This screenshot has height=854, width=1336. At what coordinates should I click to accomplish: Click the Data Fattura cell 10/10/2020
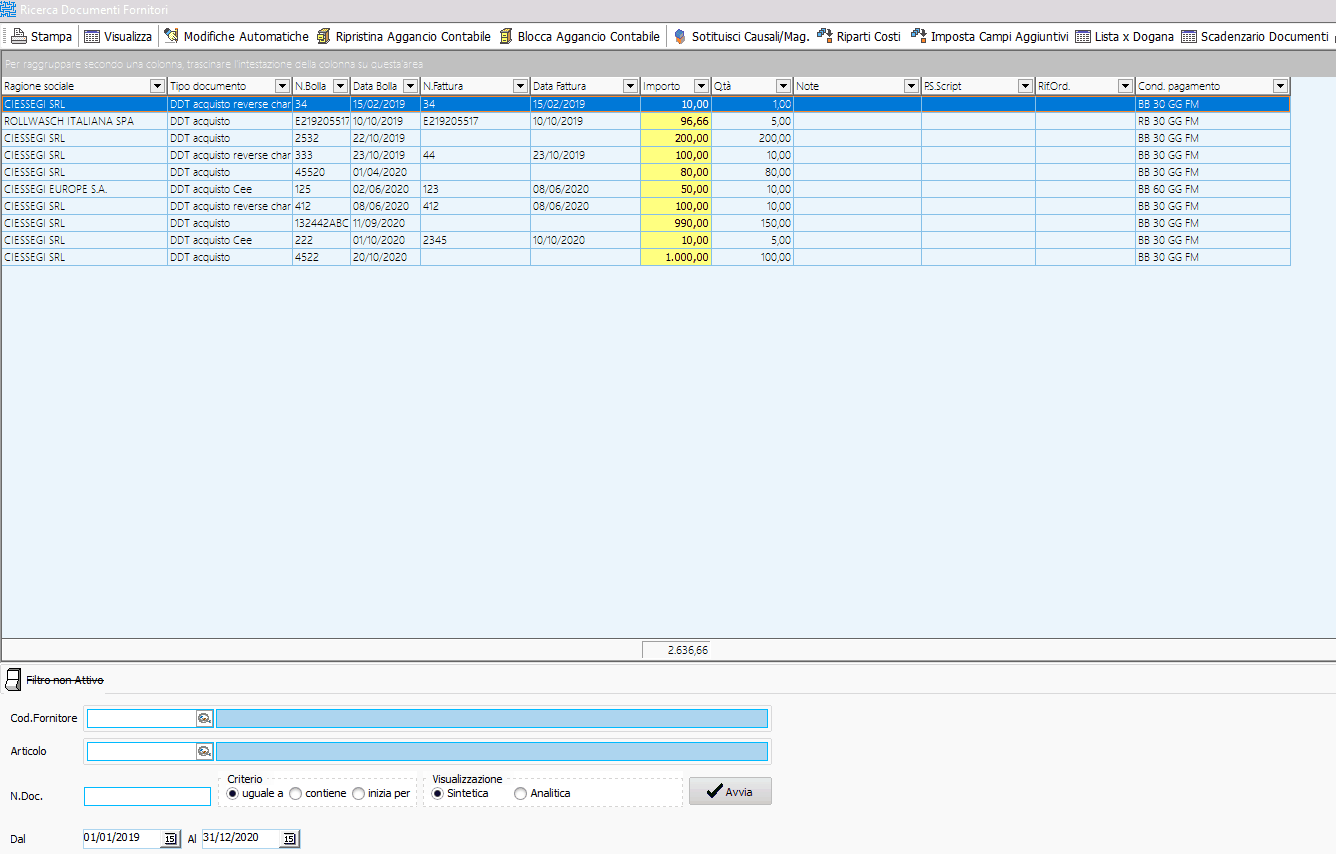[585, 240]
